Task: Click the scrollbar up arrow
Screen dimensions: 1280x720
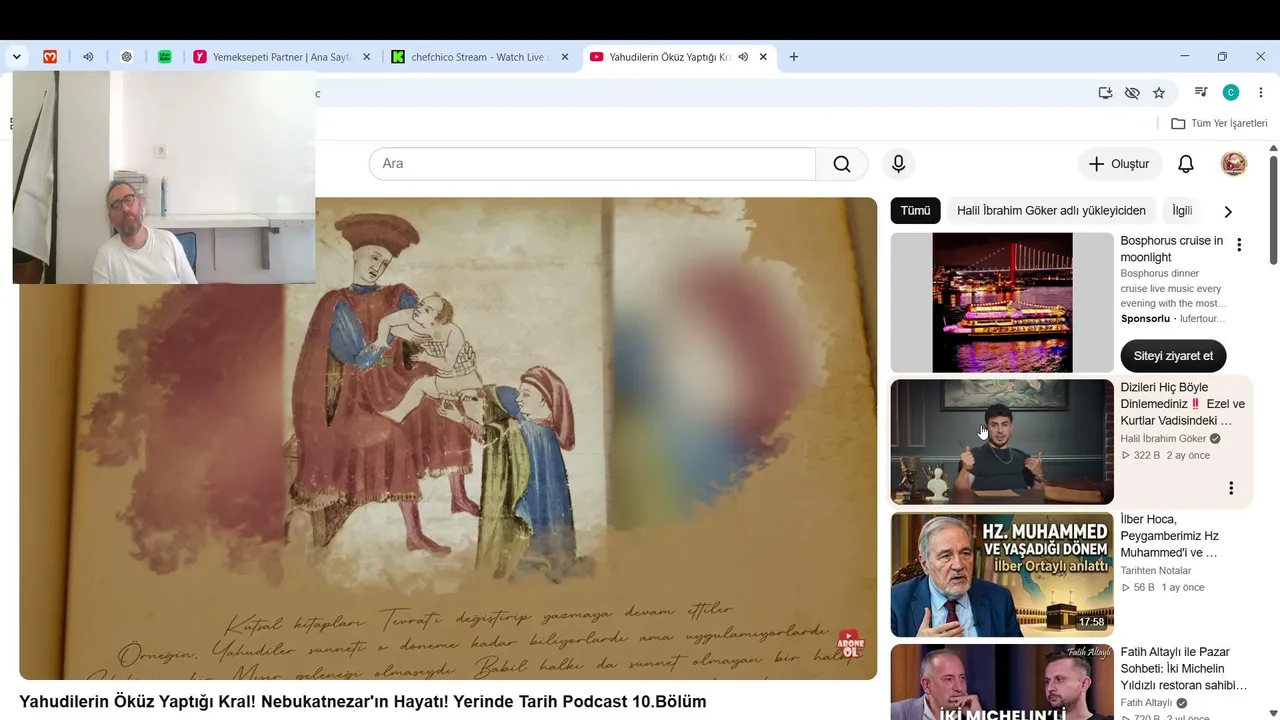Action: coord(1273,149)
